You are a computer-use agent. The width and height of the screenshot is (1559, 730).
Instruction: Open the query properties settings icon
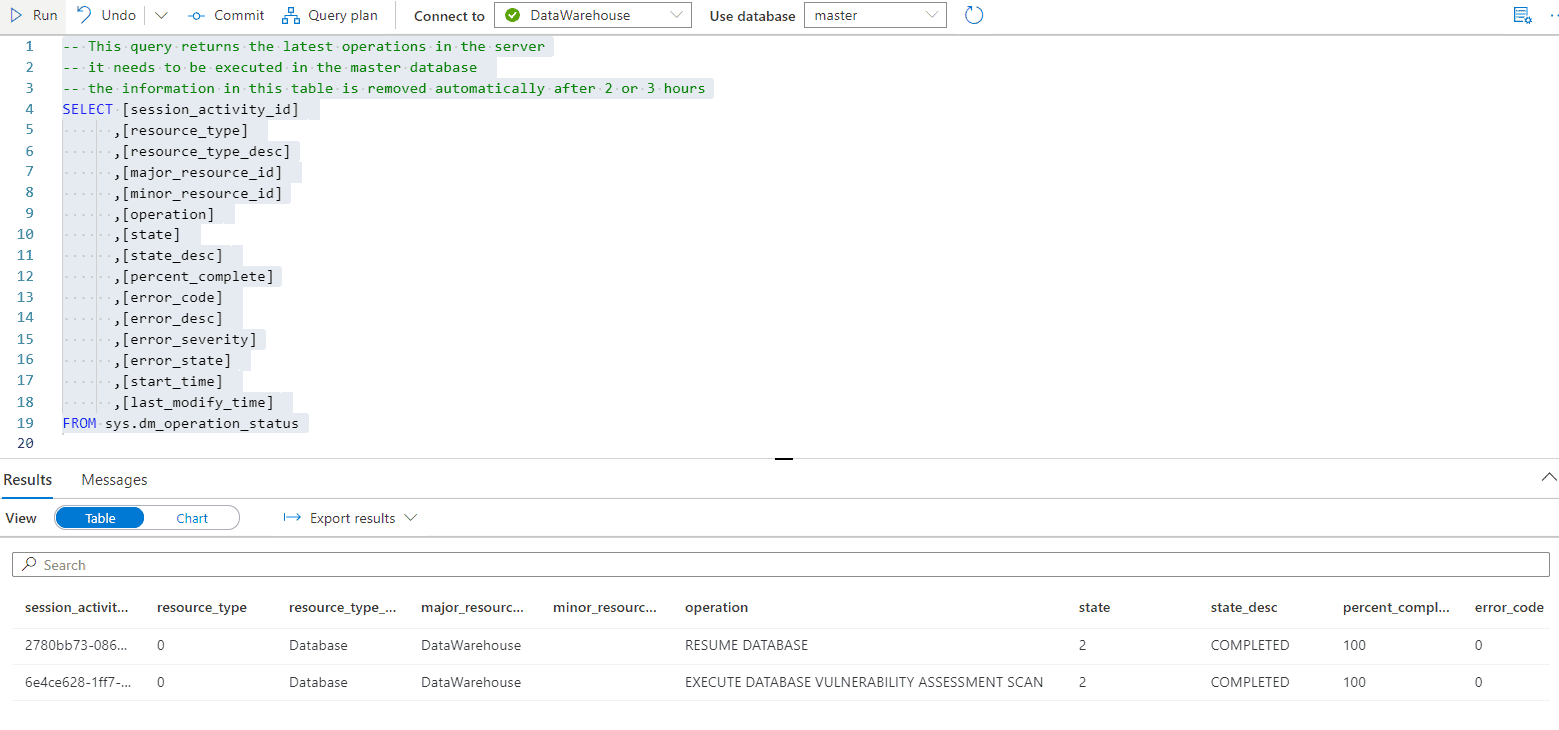(x=1522, y=15)
